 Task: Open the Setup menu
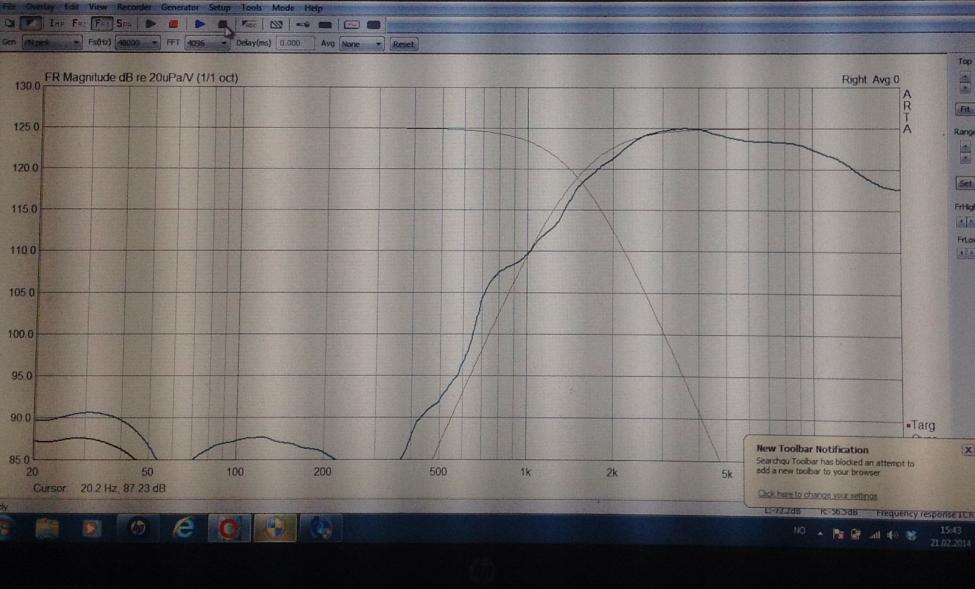click(219, 7)
